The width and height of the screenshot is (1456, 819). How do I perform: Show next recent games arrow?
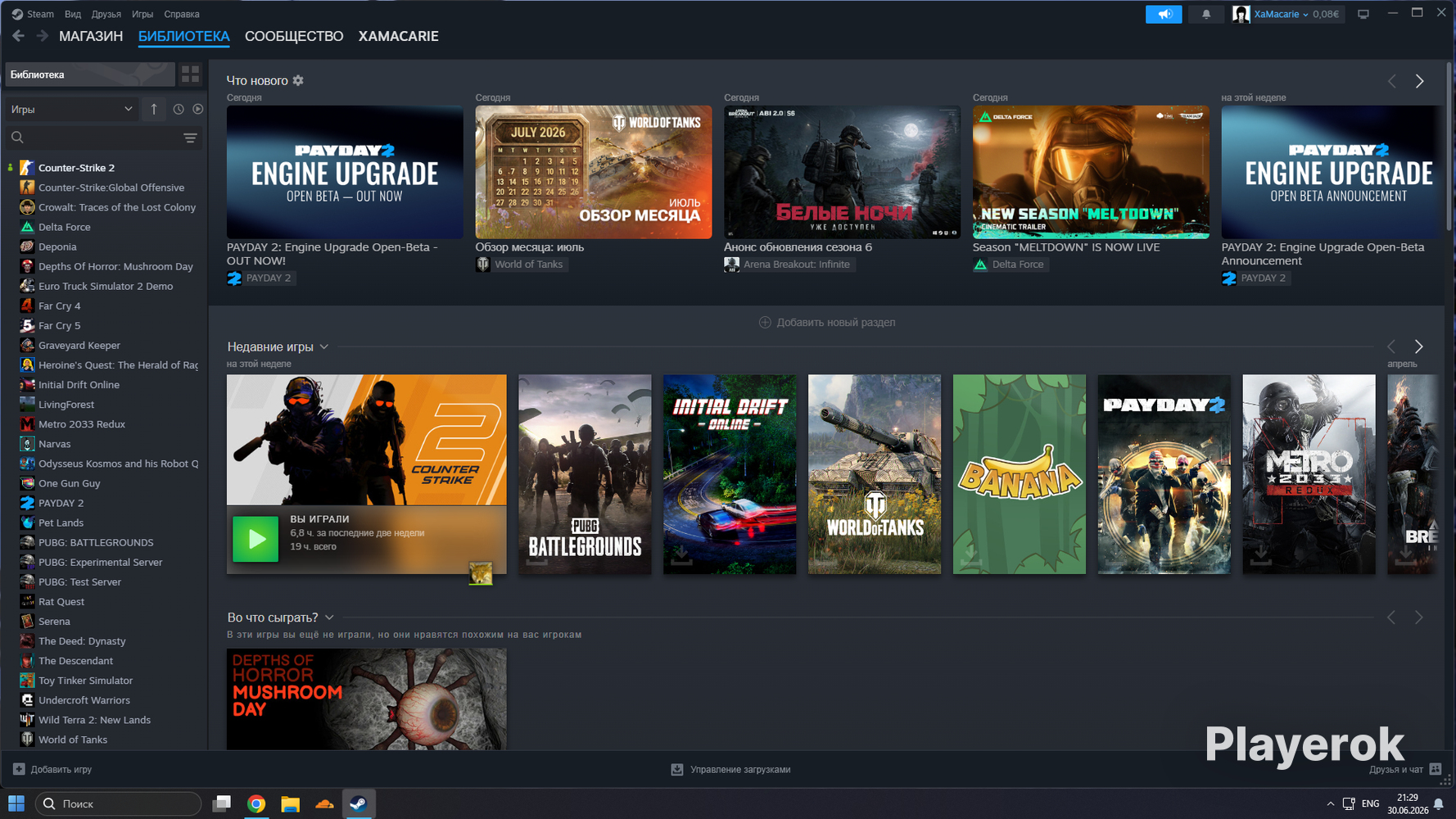[1419, 346]
